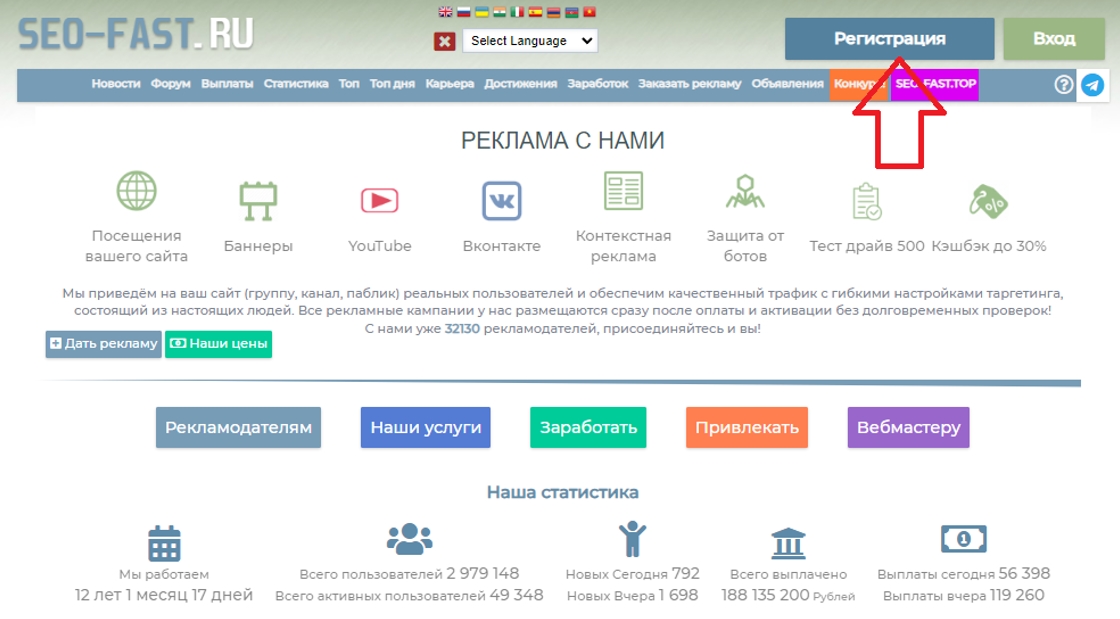The width and height of the screenshot is (1120, 619).
Task: Open the Контекстная реклама newspaper icon
Action: [x=623, y=191]
